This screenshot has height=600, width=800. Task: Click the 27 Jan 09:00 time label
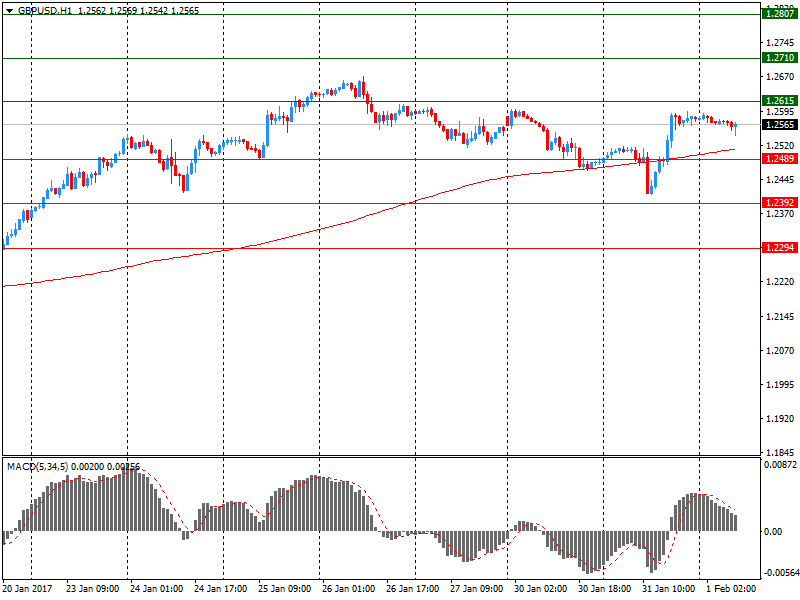coord(477,589)
